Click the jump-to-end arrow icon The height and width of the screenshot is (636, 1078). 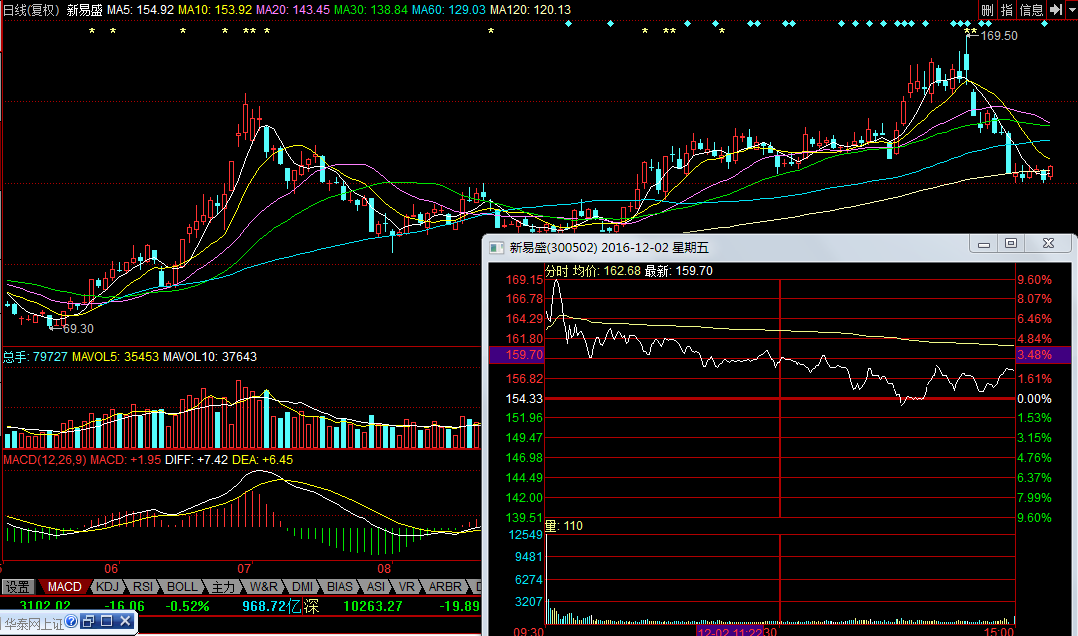[1055, 10]
